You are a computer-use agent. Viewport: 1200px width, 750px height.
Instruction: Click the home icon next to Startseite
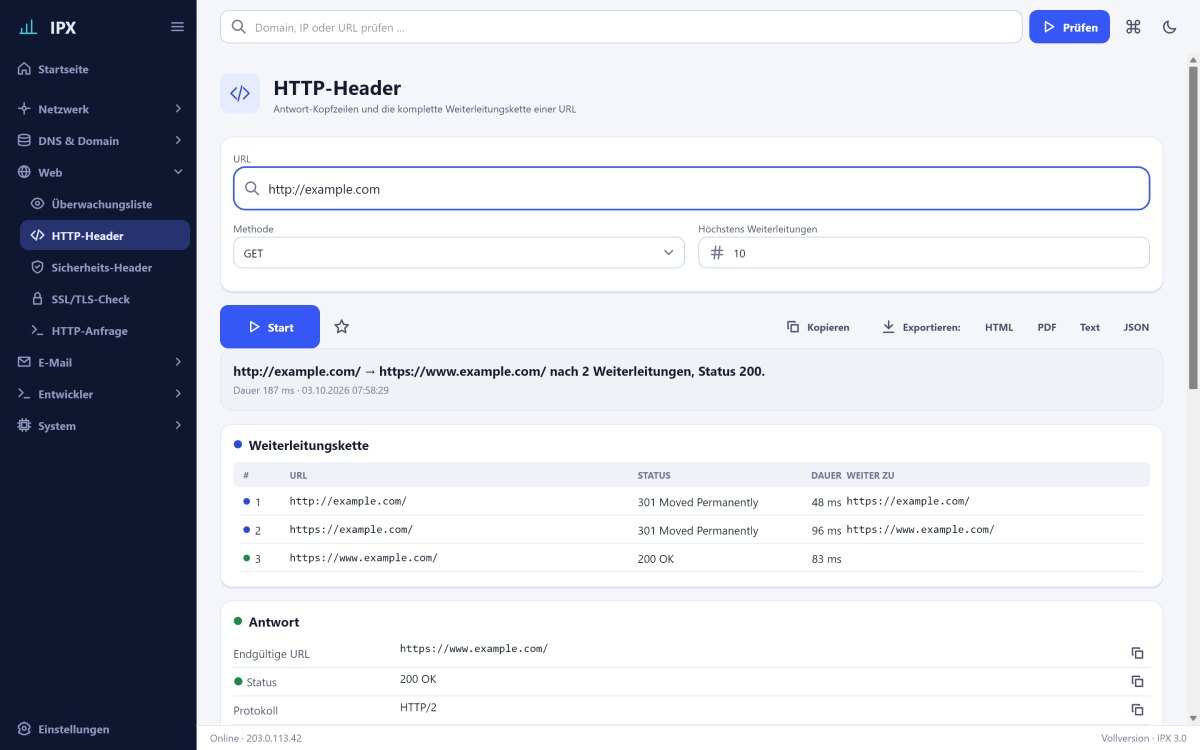pyautogui.click(x=24, y=69)
